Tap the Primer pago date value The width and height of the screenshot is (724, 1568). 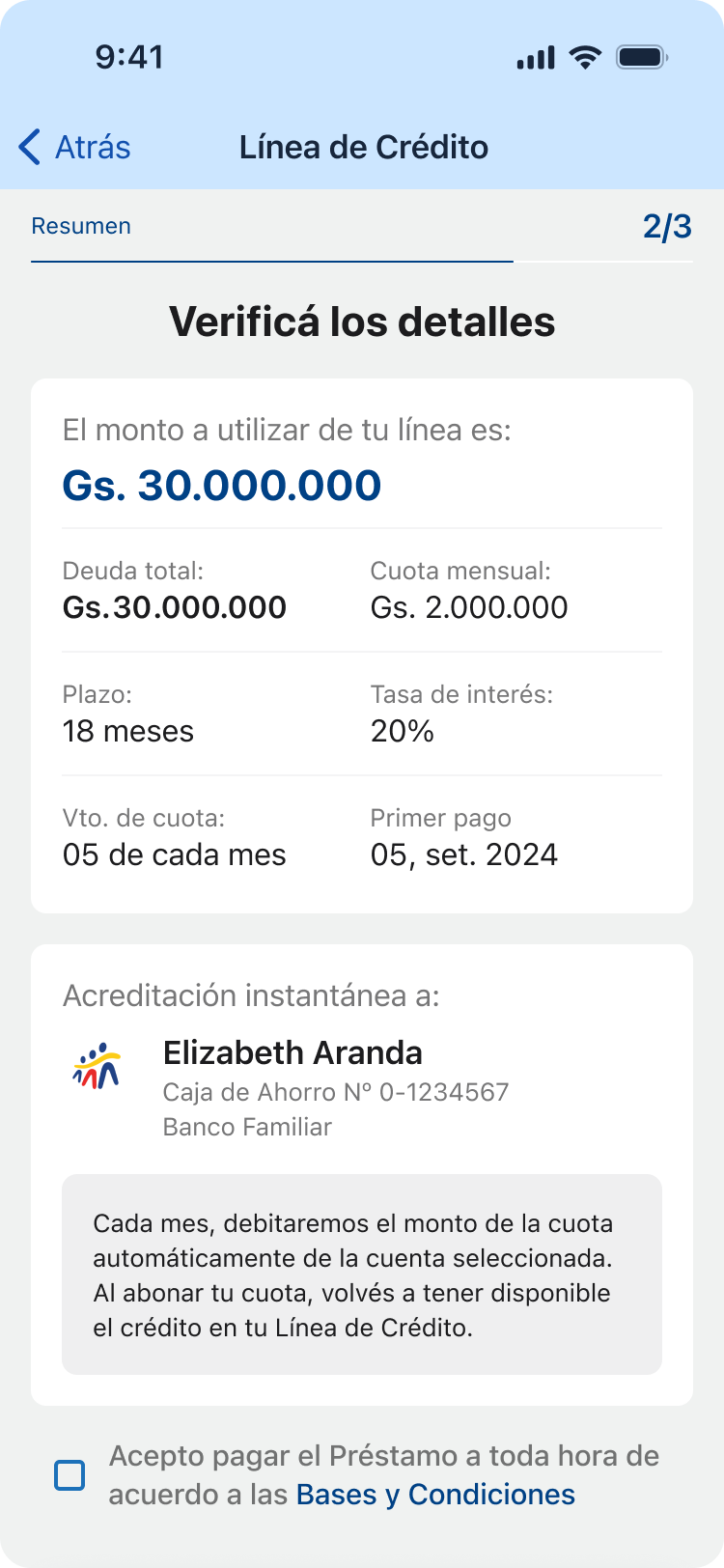[464, 854]
